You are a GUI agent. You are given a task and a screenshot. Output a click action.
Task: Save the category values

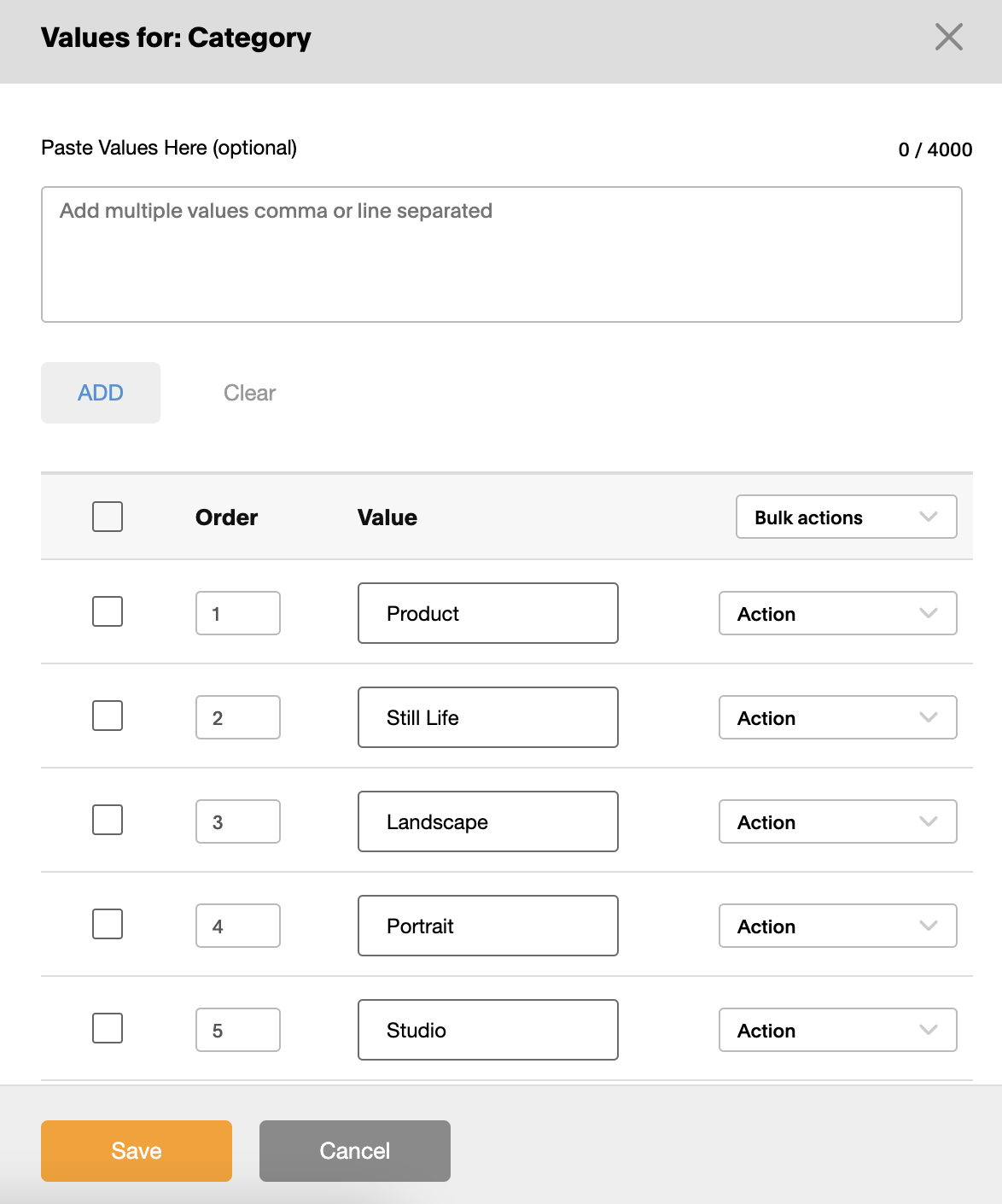click(137, 1151)
